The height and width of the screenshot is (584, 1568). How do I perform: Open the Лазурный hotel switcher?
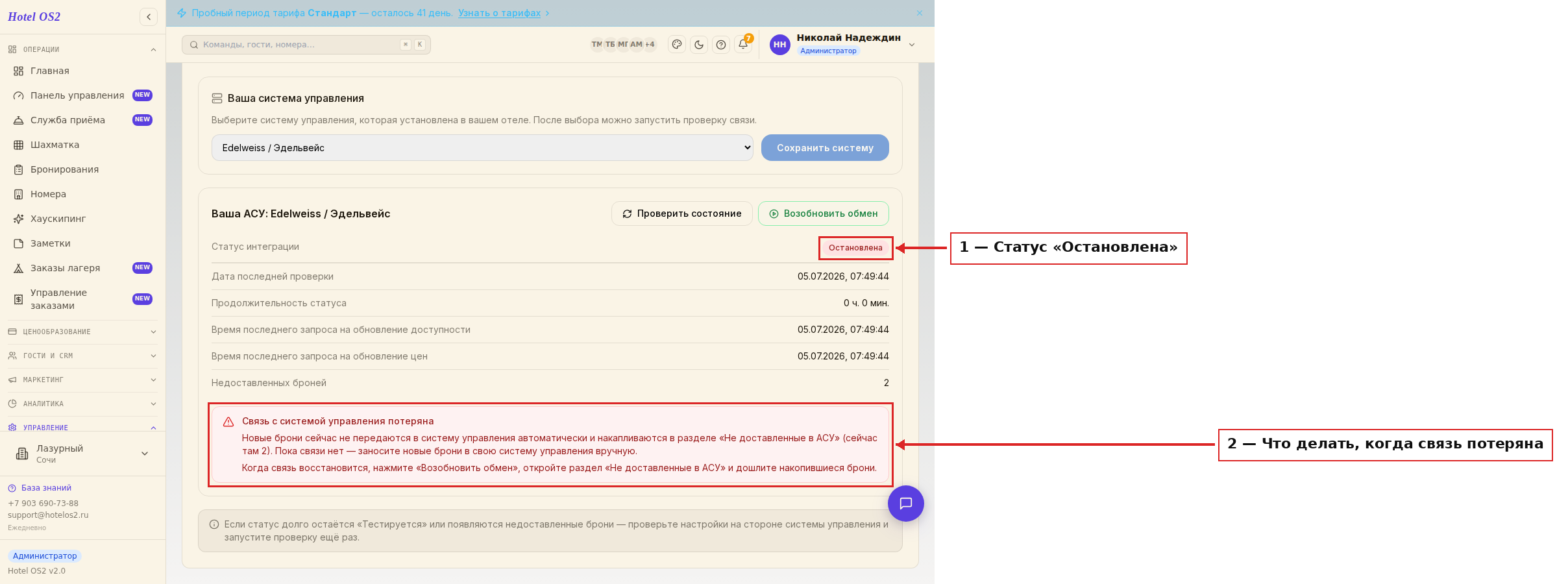click(x=82, y=454)
